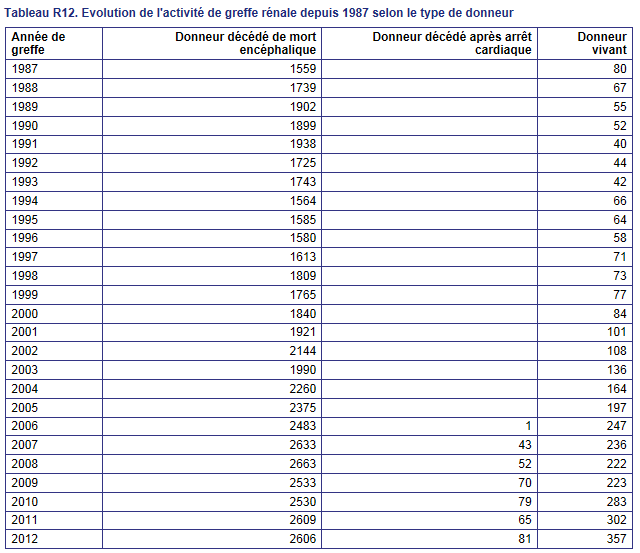This screenshot has width=640, height=553.
Task: Click the value 1743 in the 1993 row
Action: click(x=303, y=182)
